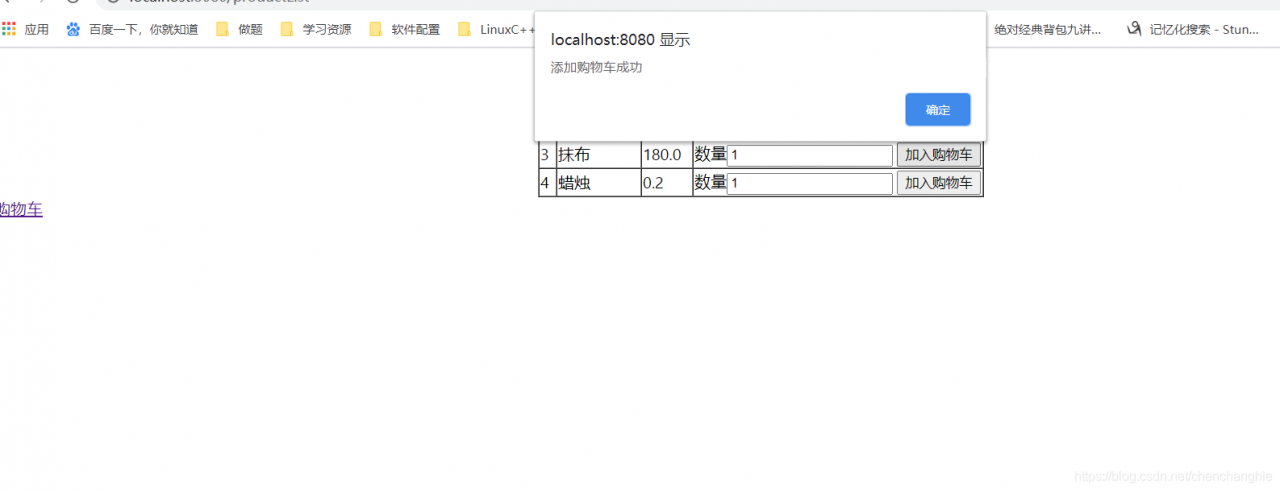Click the quantity field for 抹布
Viewport: 1280px width, 491px height.
tap(810, 155)
